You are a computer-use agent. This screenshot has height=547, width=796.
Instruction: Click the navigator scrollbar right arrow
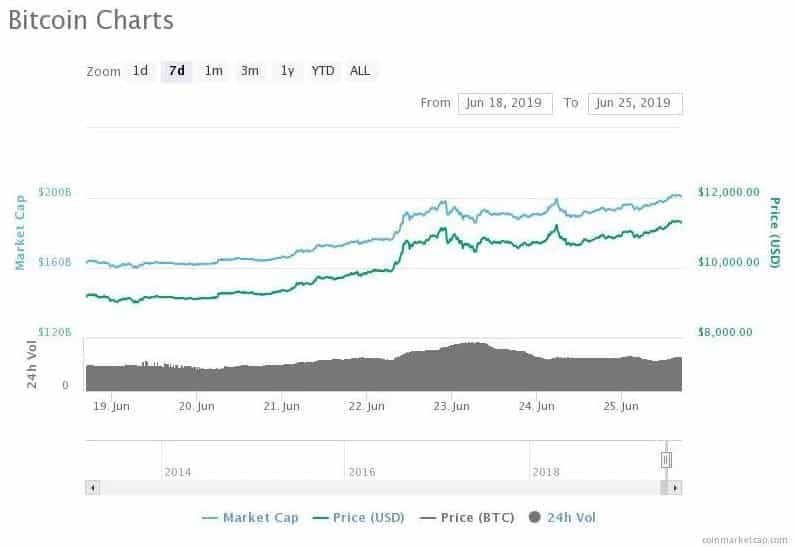pos(675,488)
